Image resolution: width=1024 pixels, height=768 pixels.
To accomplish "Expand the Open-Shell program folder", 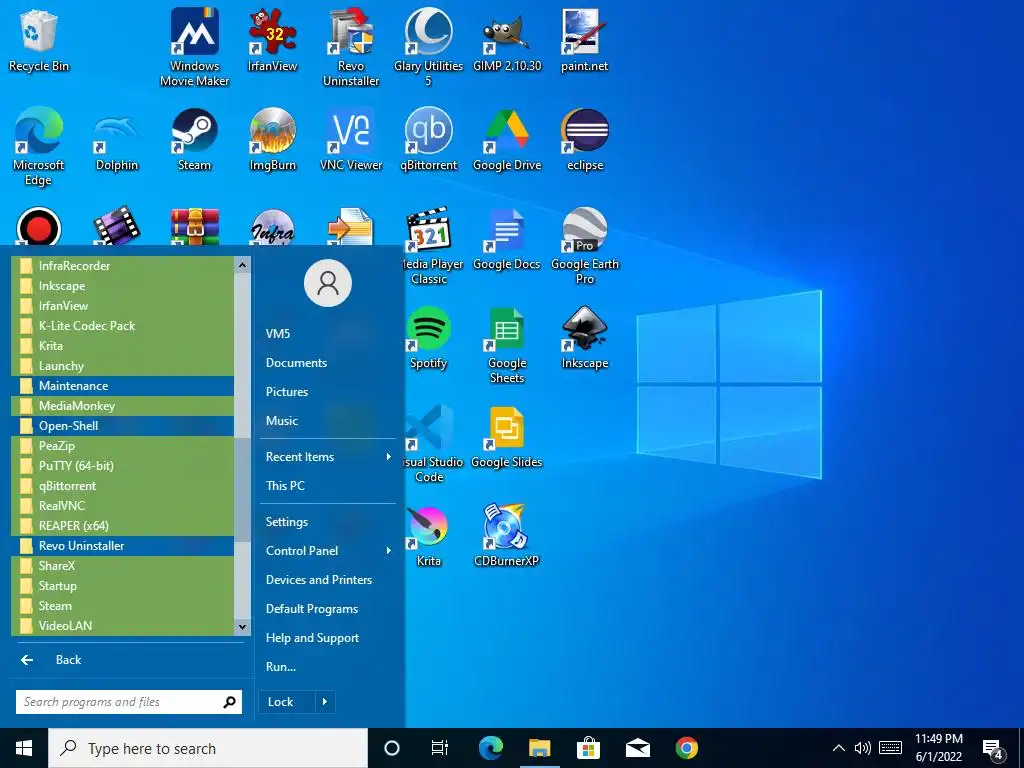I will click(x=123, y=426).
